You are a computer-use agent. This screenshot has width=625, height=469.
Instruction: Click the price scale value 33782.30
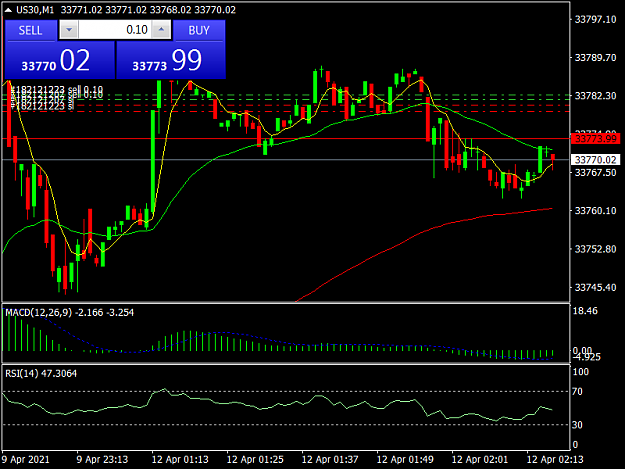[x=595, y=96]
